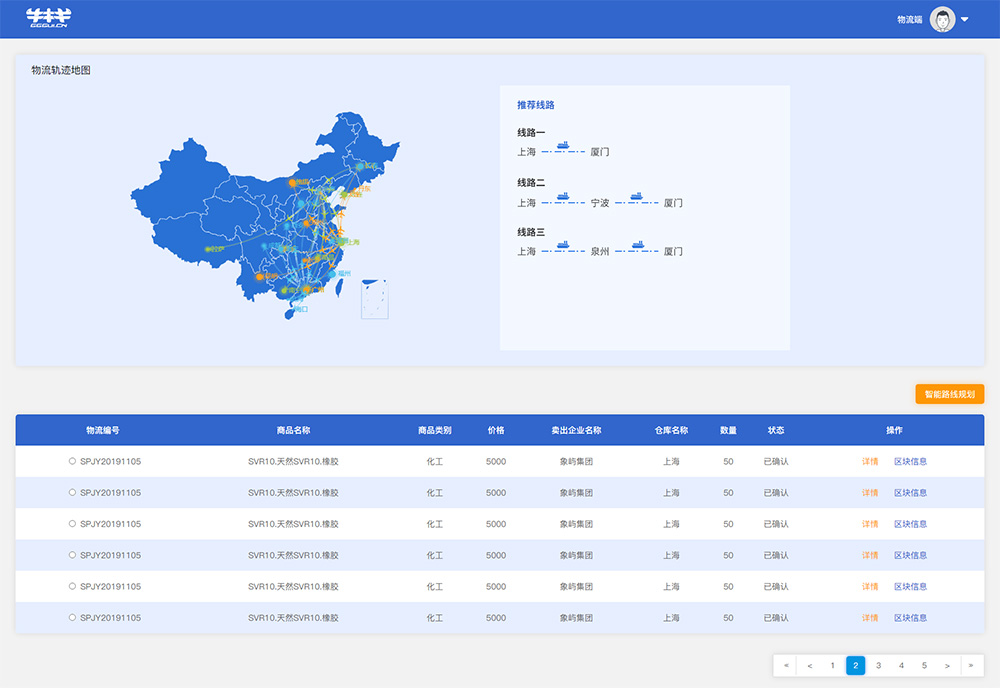Click the 推荐线路 heading
Screen dimensions: 1000x688
536,105
